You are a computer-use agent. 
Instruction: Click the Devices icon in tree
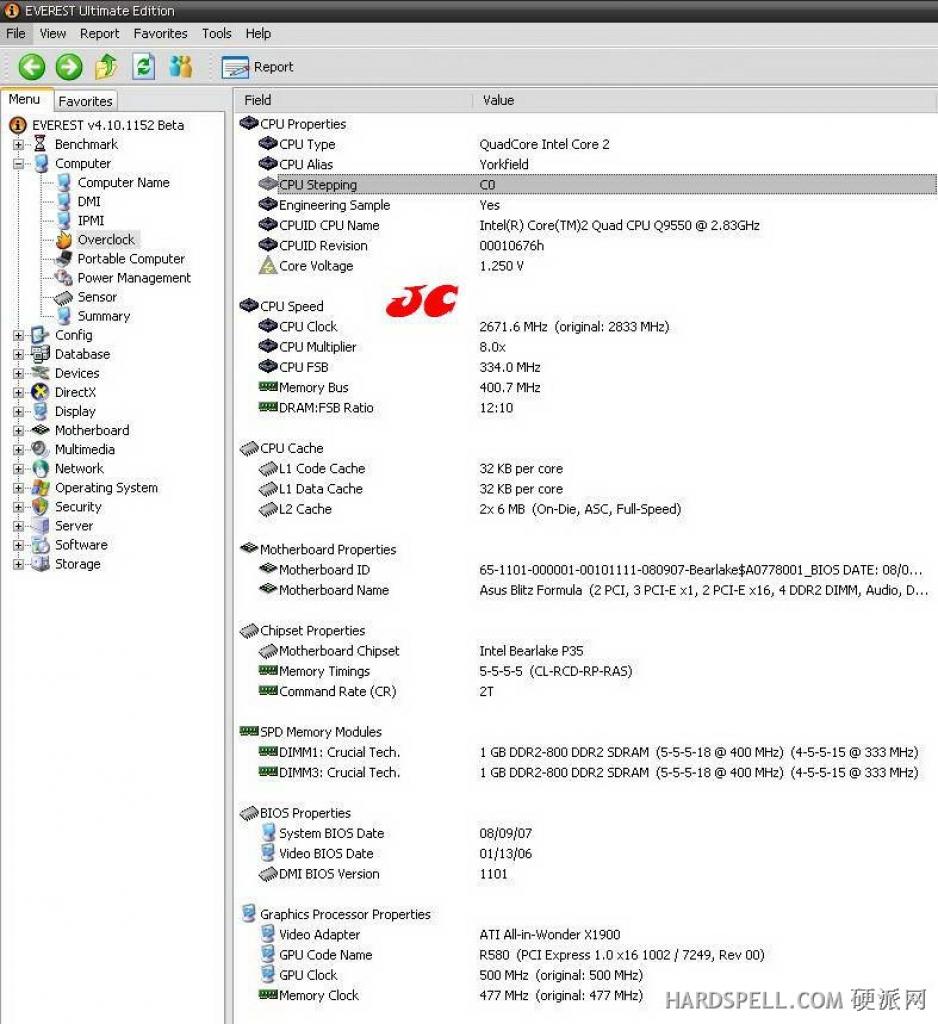(40, 373)
